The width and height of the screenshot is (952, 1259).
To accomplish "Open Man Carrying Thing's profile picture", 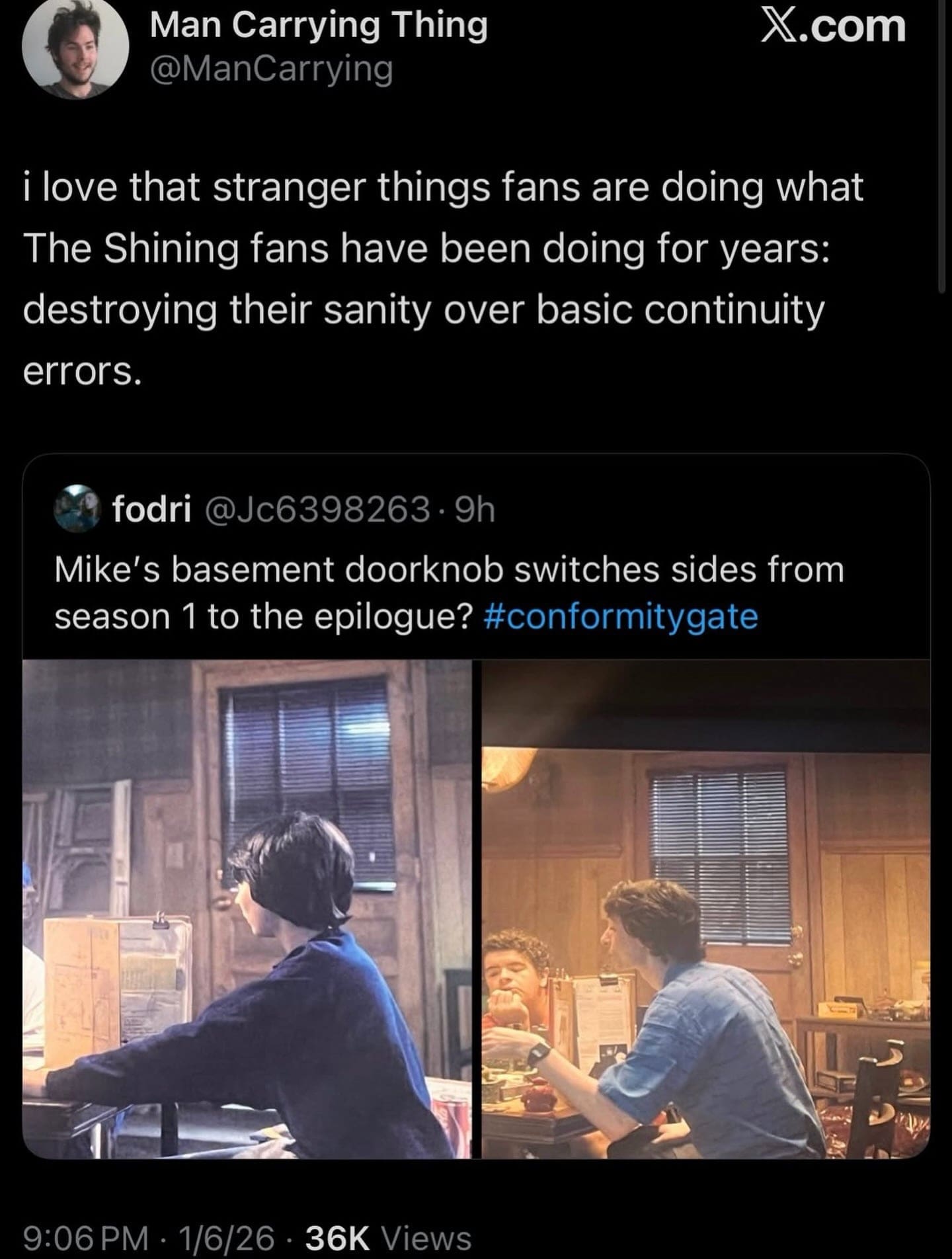I will tap(75, 49).
